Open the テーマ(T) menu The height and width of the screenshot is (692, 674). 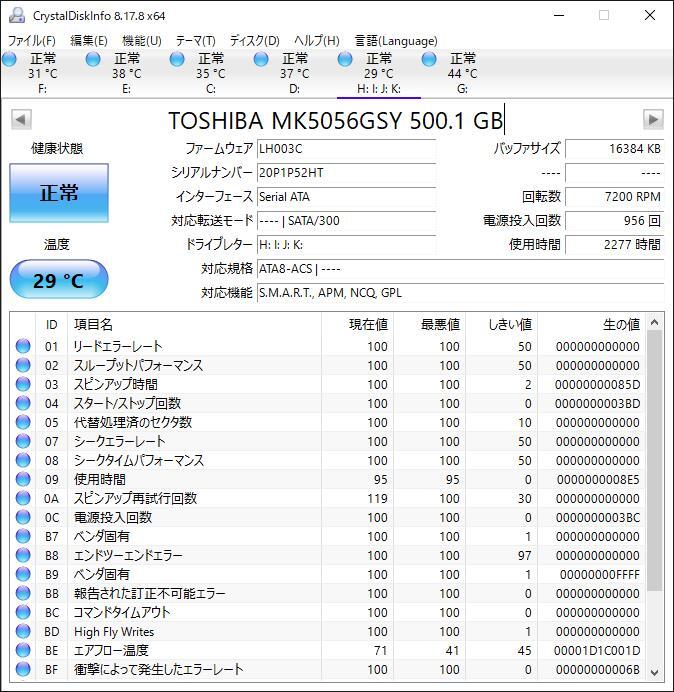click(196, 41)
